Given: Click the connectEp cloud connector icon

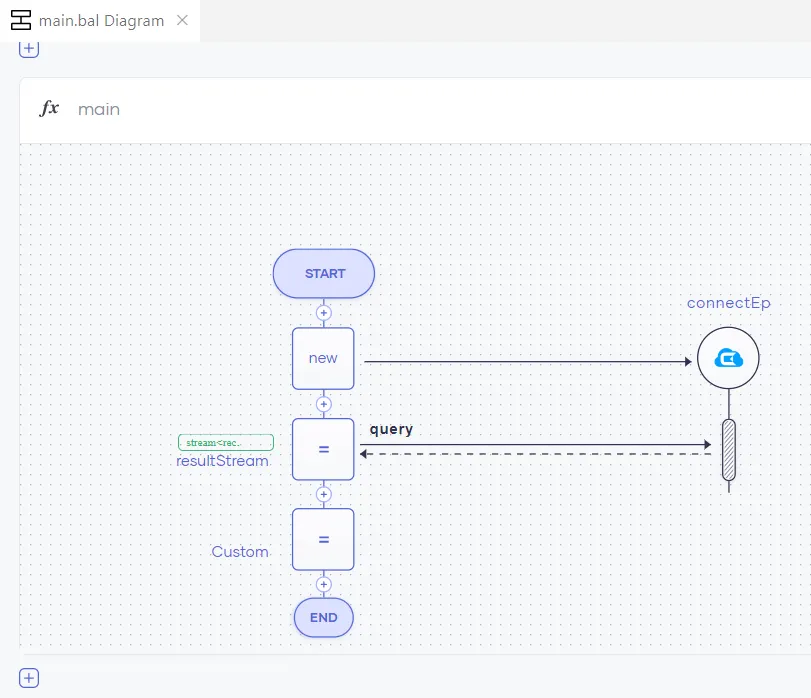Looking at the screenshot, I should coord(728,357).
